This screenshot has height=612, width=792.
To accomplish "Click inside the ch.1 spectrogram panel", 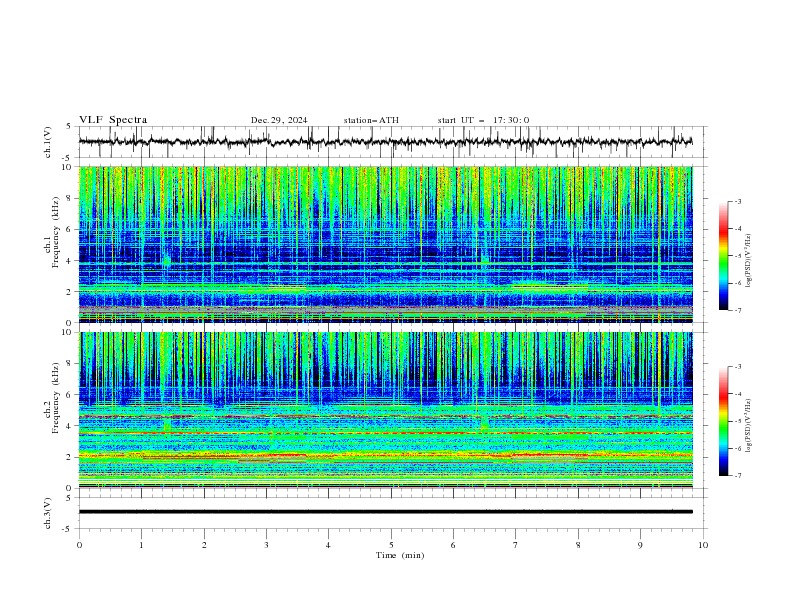I will [385, 244].
